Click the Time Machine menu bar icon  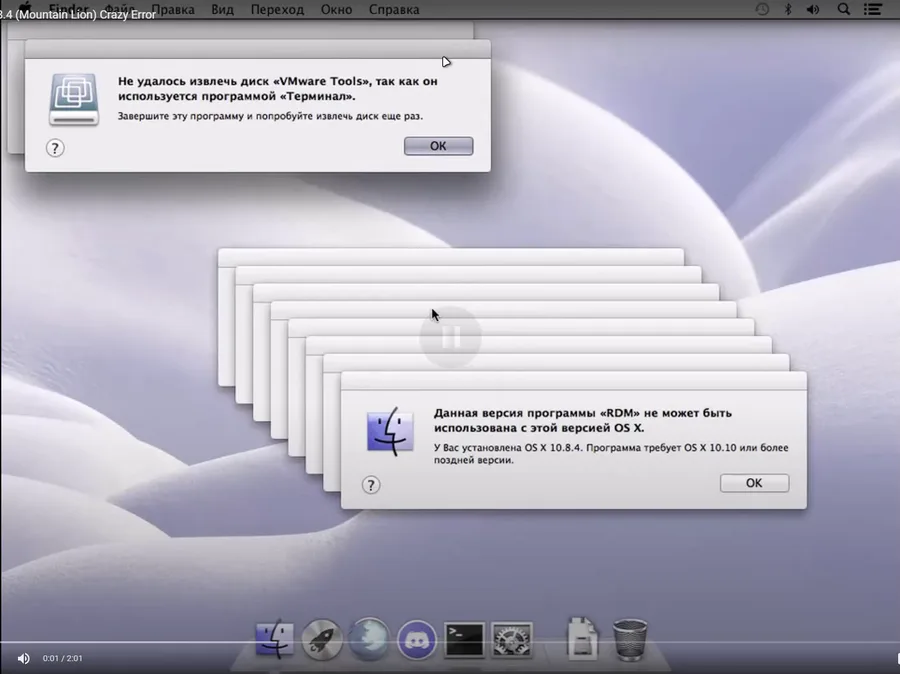click(762, 9)
